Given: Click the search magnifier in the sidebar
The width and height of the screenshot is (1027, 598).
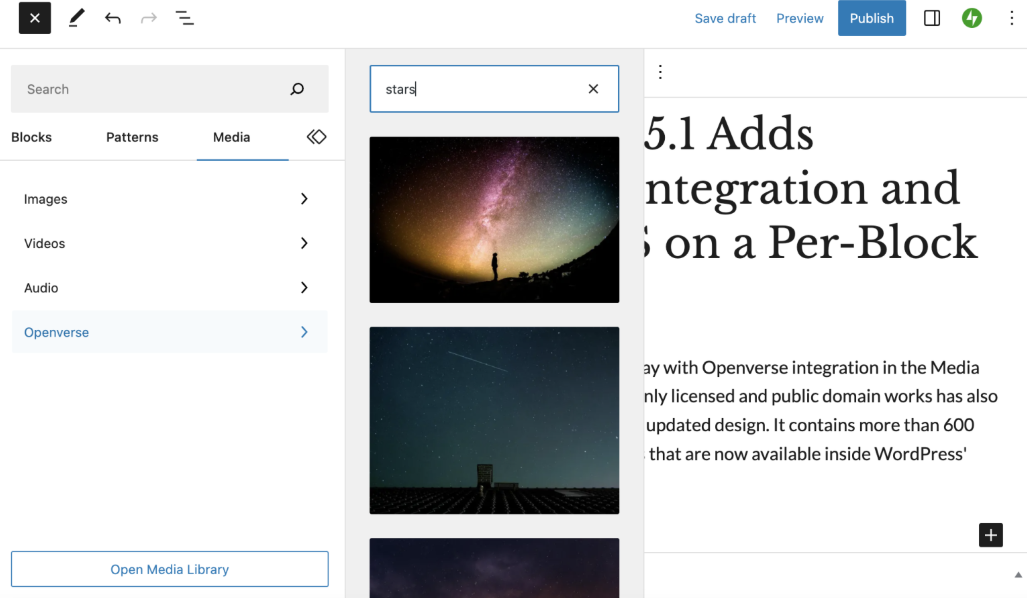Looking at the screenshot, I should coord(297,88).
